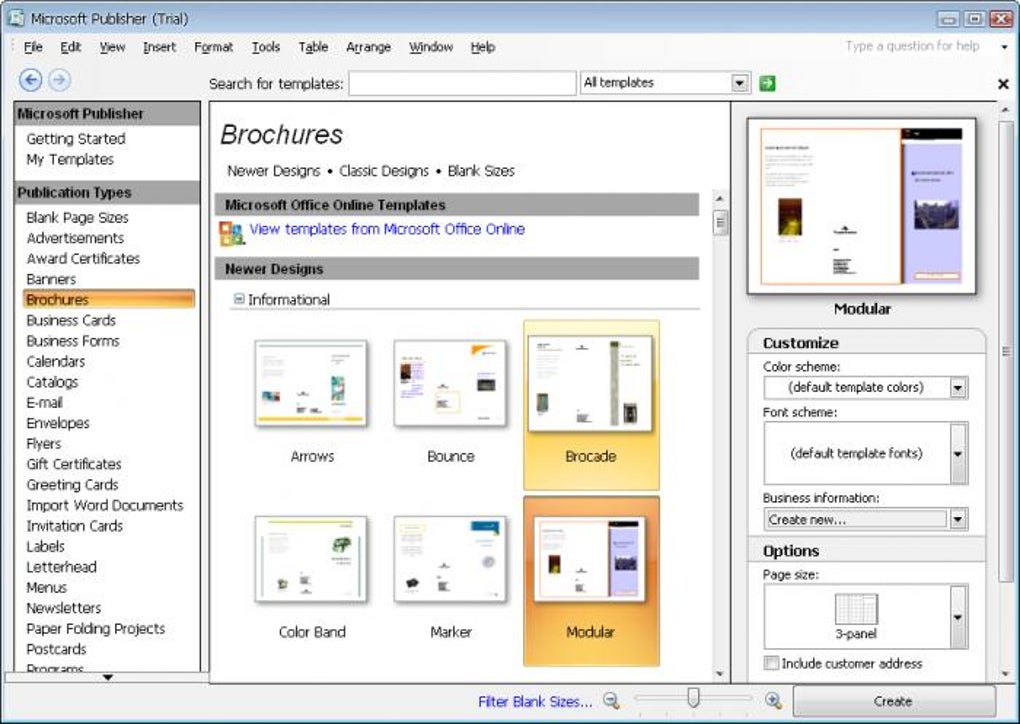Click the Microsoft Office Online templates icon
This screenshot has width=1020, height=724.
coord(231,233)
